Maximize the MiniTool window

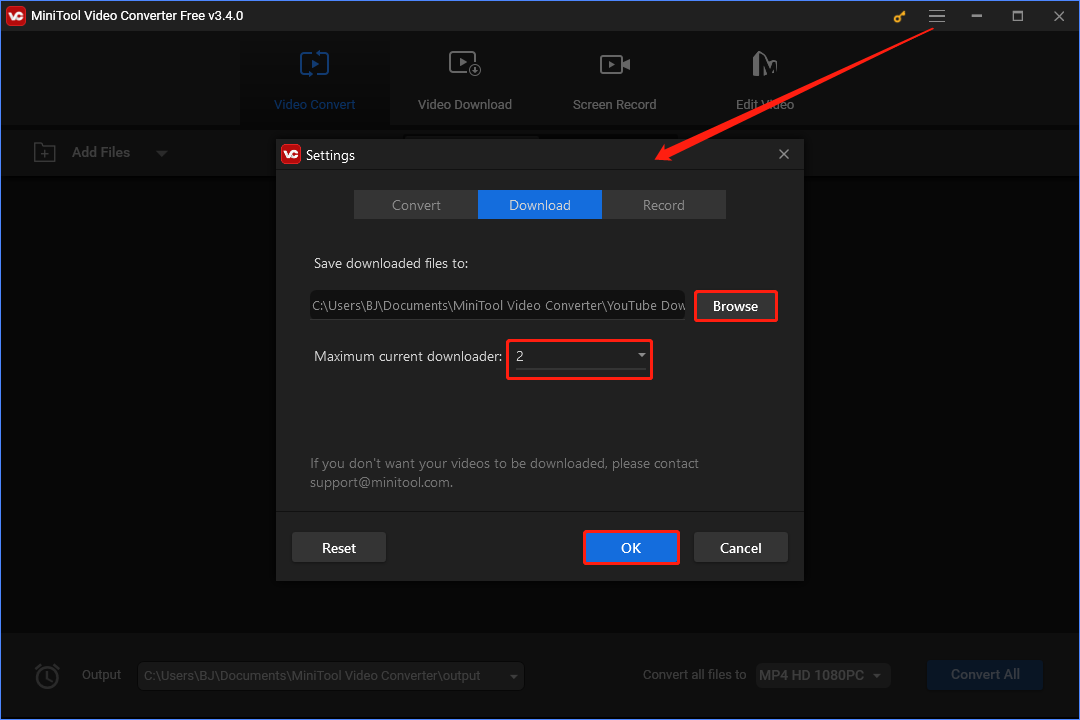[1017, 16]
